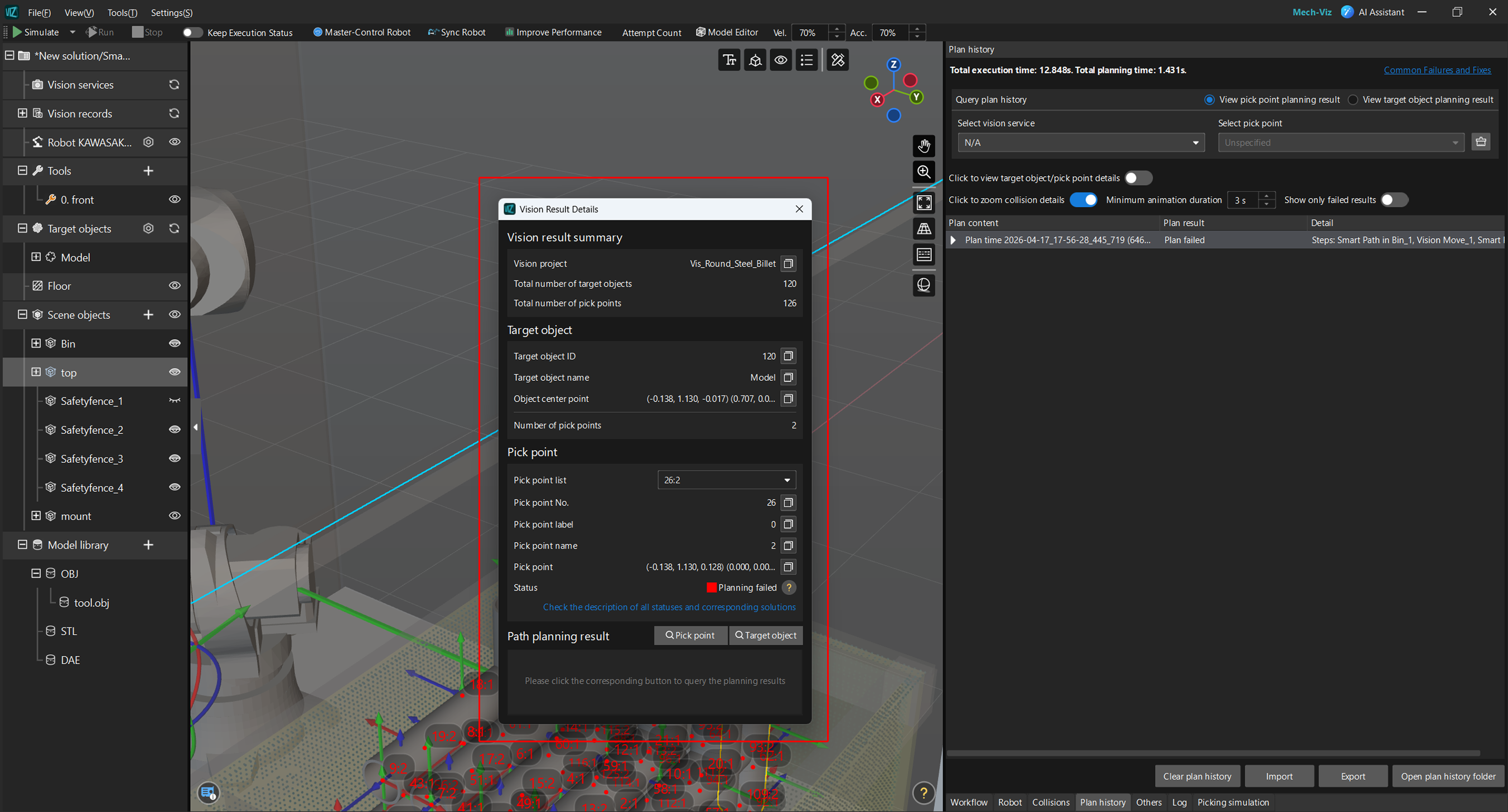The height and width of the screenshot is (812, 1508).
Task: Hide Safetyfence_2 using its eye icon
Action: point(175,430)
